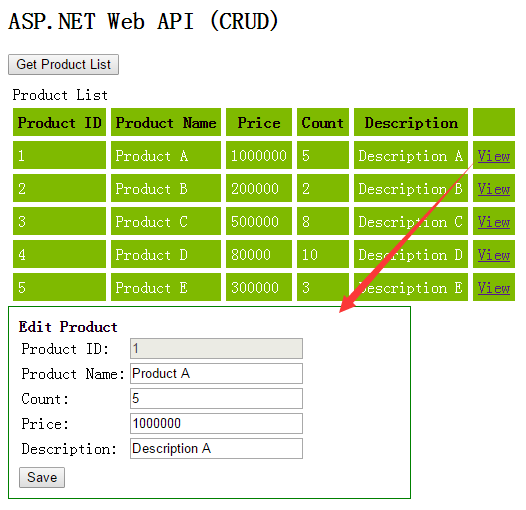Screen dimensions: 526x510
Task: Click the price cell '200000'
Action: click(x=259, y=188)
